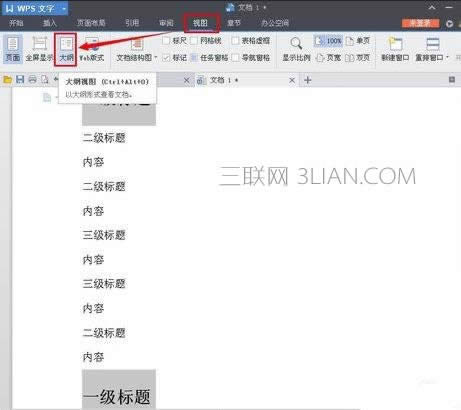Click the print icon in quick toolbar
461x410 pixels.
(32, 79)
